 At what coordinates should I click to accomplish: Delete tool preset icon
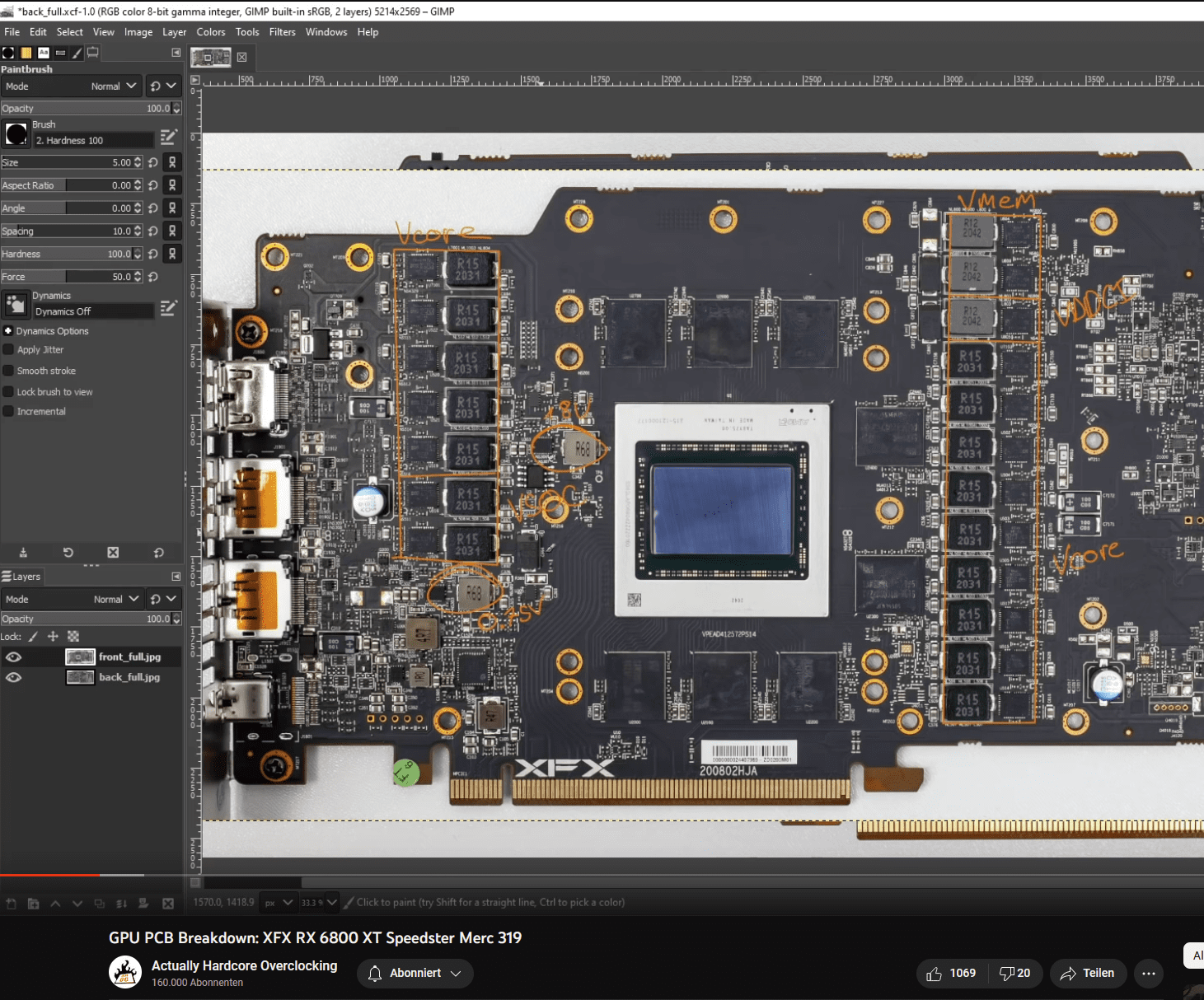pos(113,553)
